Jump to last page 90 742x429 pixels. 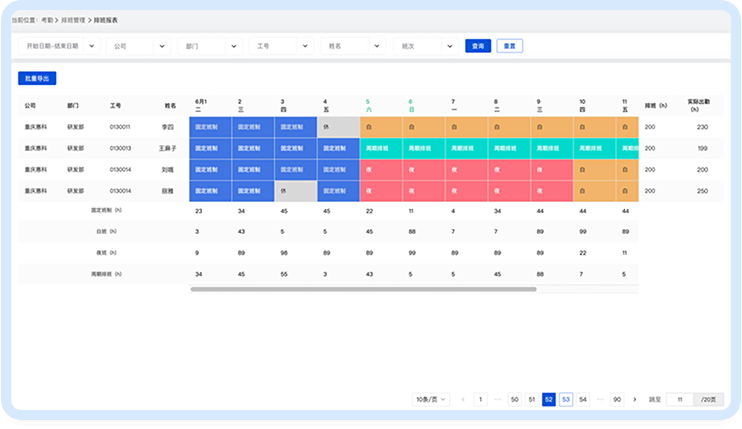pyautogui.click(x=617, y=399)
